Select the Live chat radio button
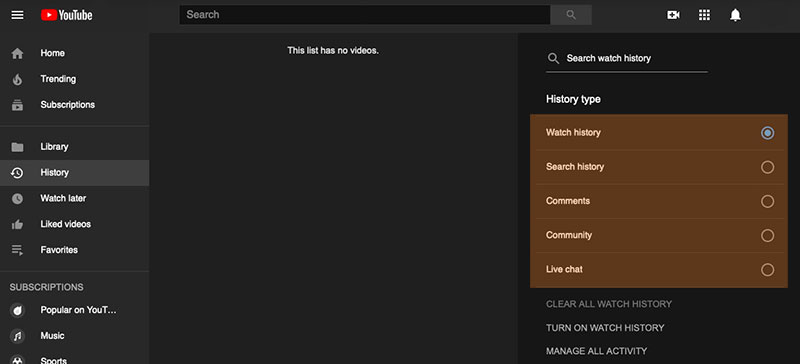 coord(767,270)
